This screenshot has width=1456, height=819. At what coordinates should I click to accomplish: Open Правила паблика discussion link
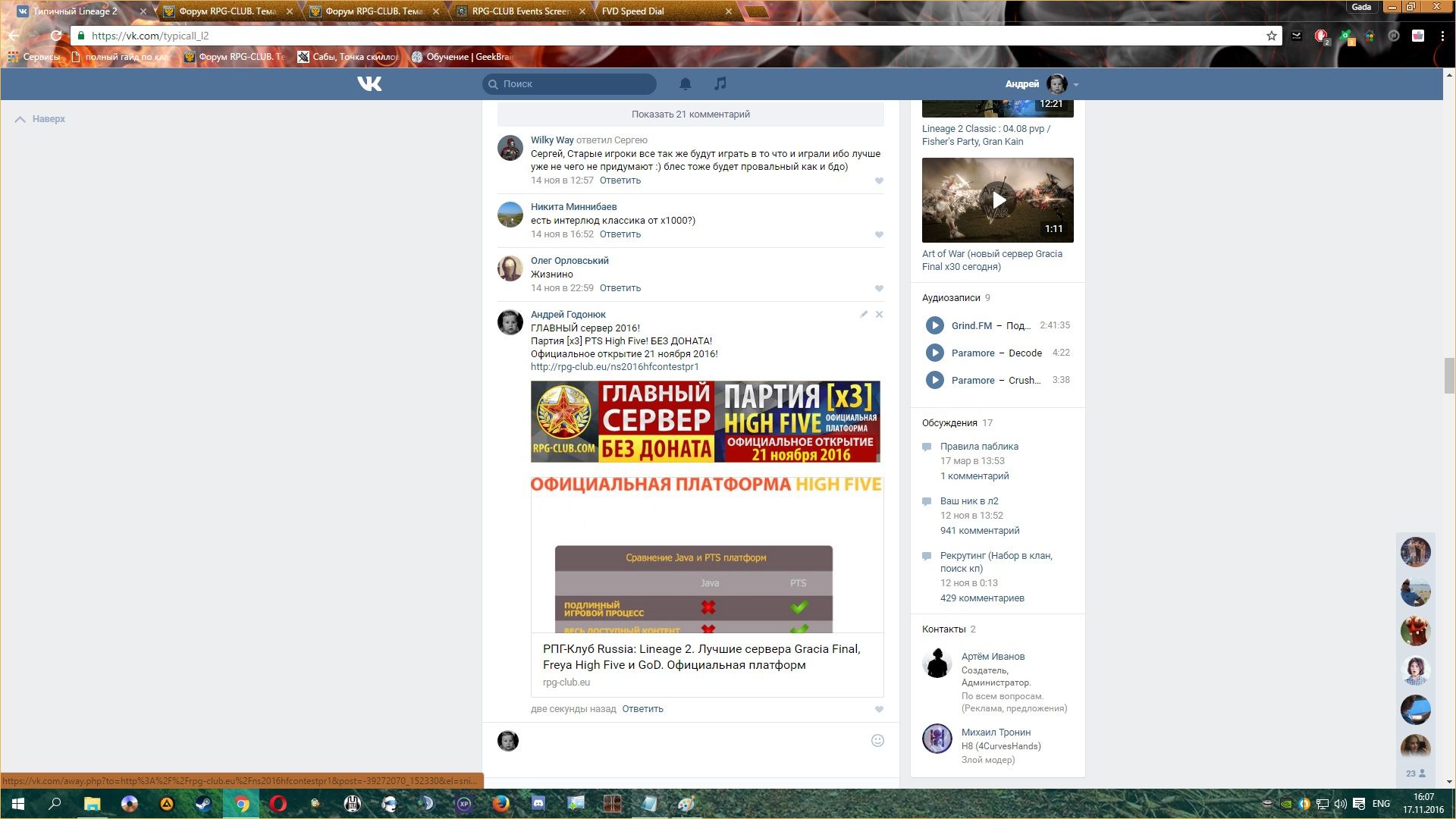pos(979,447)
